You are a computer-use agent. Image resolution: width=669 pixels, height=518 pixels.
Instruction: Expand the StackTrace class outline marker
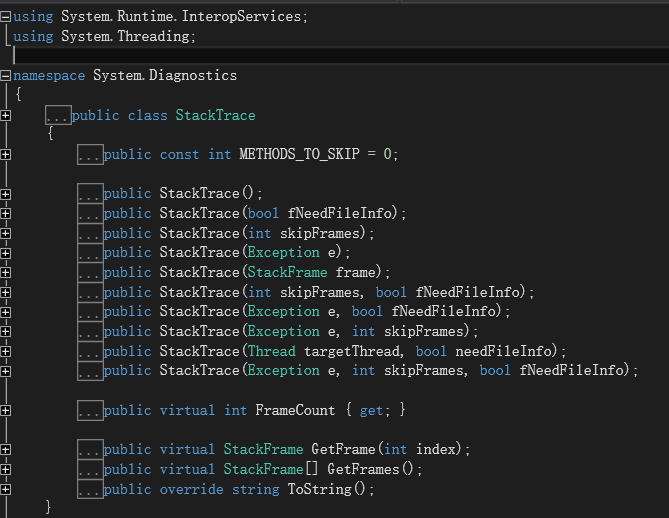[x=6, y=115]
